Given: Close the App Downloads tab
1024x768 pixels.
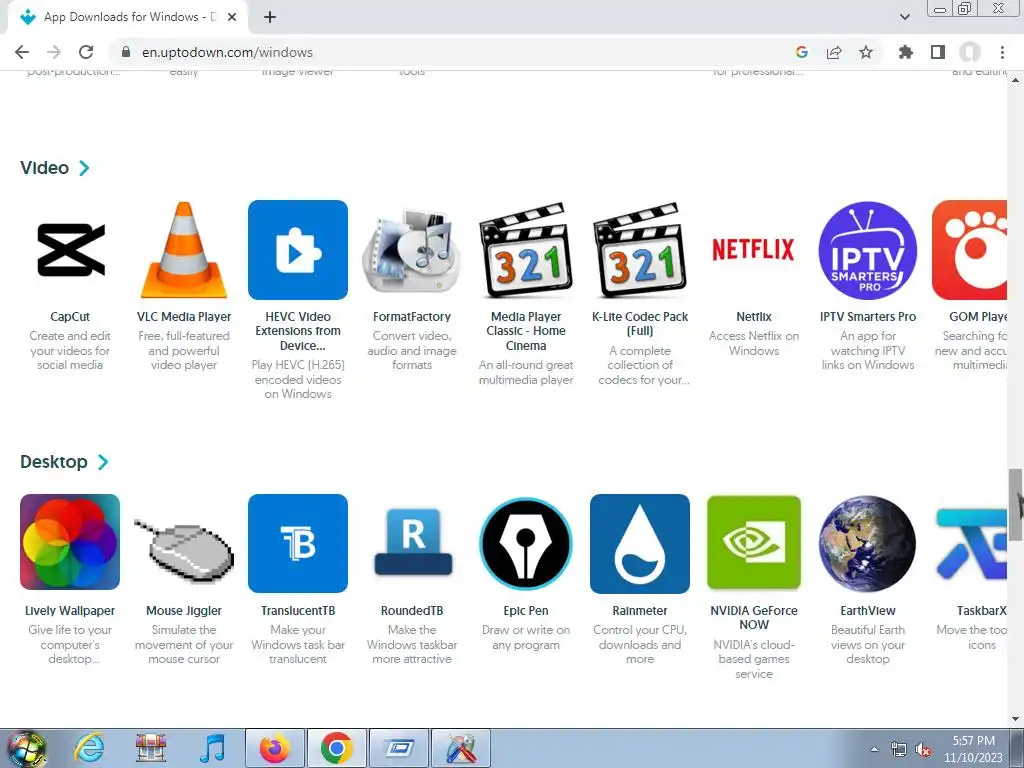Looking at the screenshot, I should (232, 17).
